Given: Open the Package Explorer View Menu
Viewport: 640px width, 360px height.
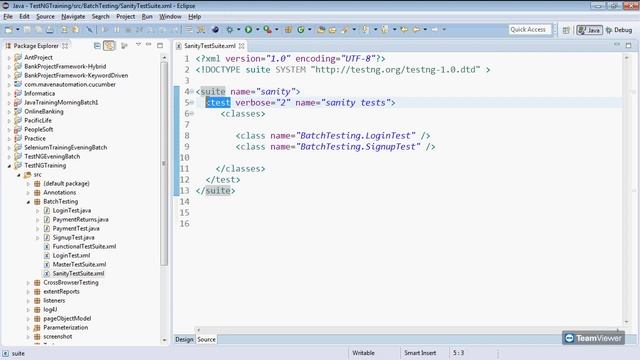Looking at the screenshot, I should point(138,44).
